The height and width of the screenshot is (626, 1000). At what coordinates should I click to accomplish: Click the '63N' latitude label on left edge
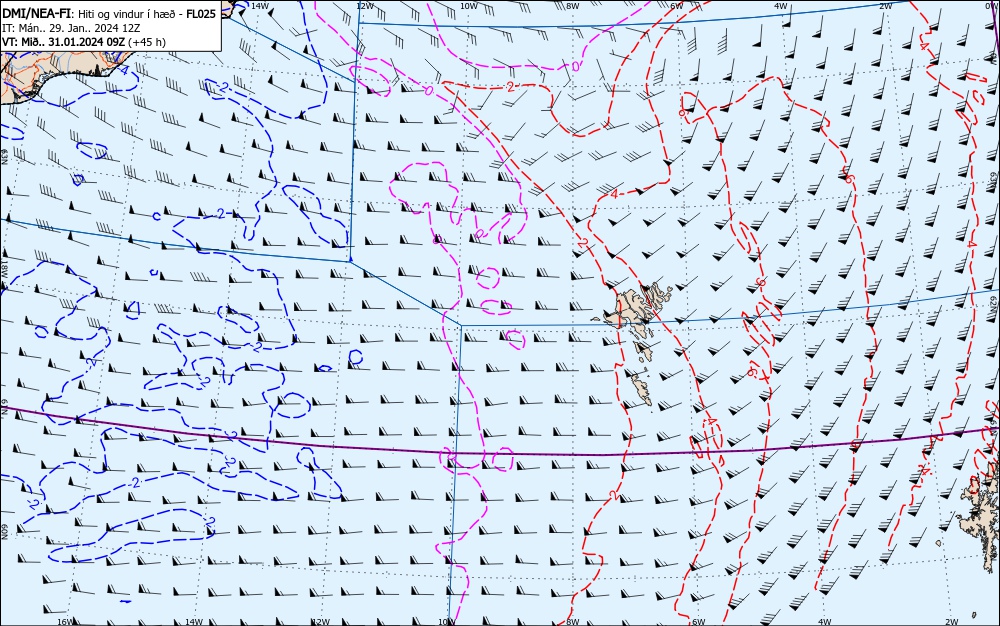(4, 157)
